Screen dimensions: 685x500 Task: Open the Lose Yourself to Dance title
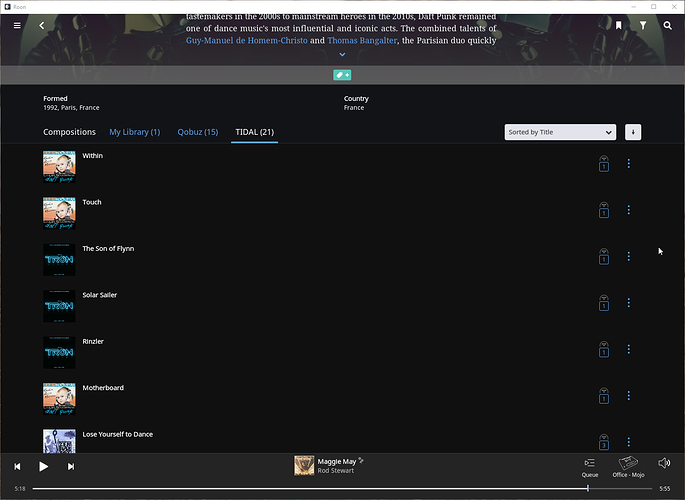[x=118, y=434]
